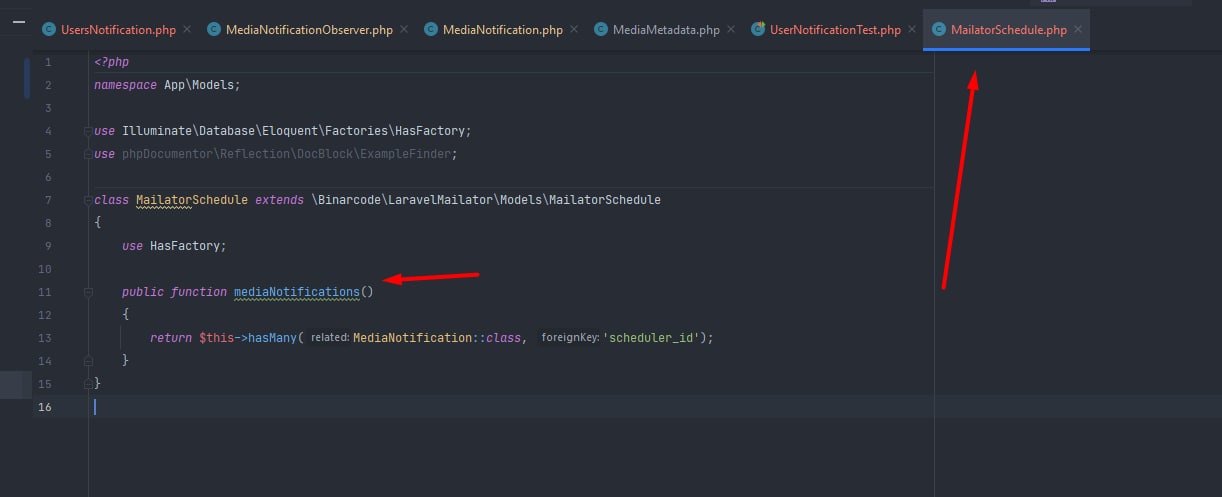Click the class icon on MediaNotificationObserver.php tab
The height and width of the screenshot is (497, 1222).
click(214, 30)
